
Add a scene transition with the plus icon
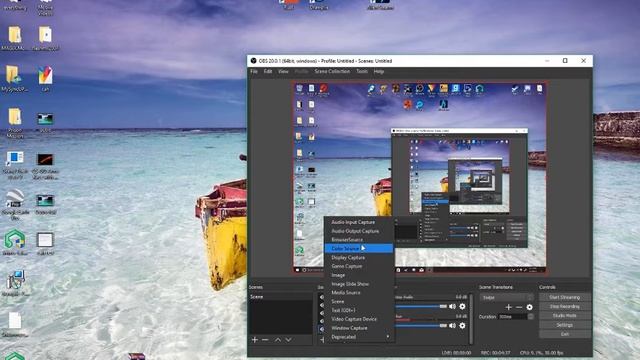click(509, 307)
